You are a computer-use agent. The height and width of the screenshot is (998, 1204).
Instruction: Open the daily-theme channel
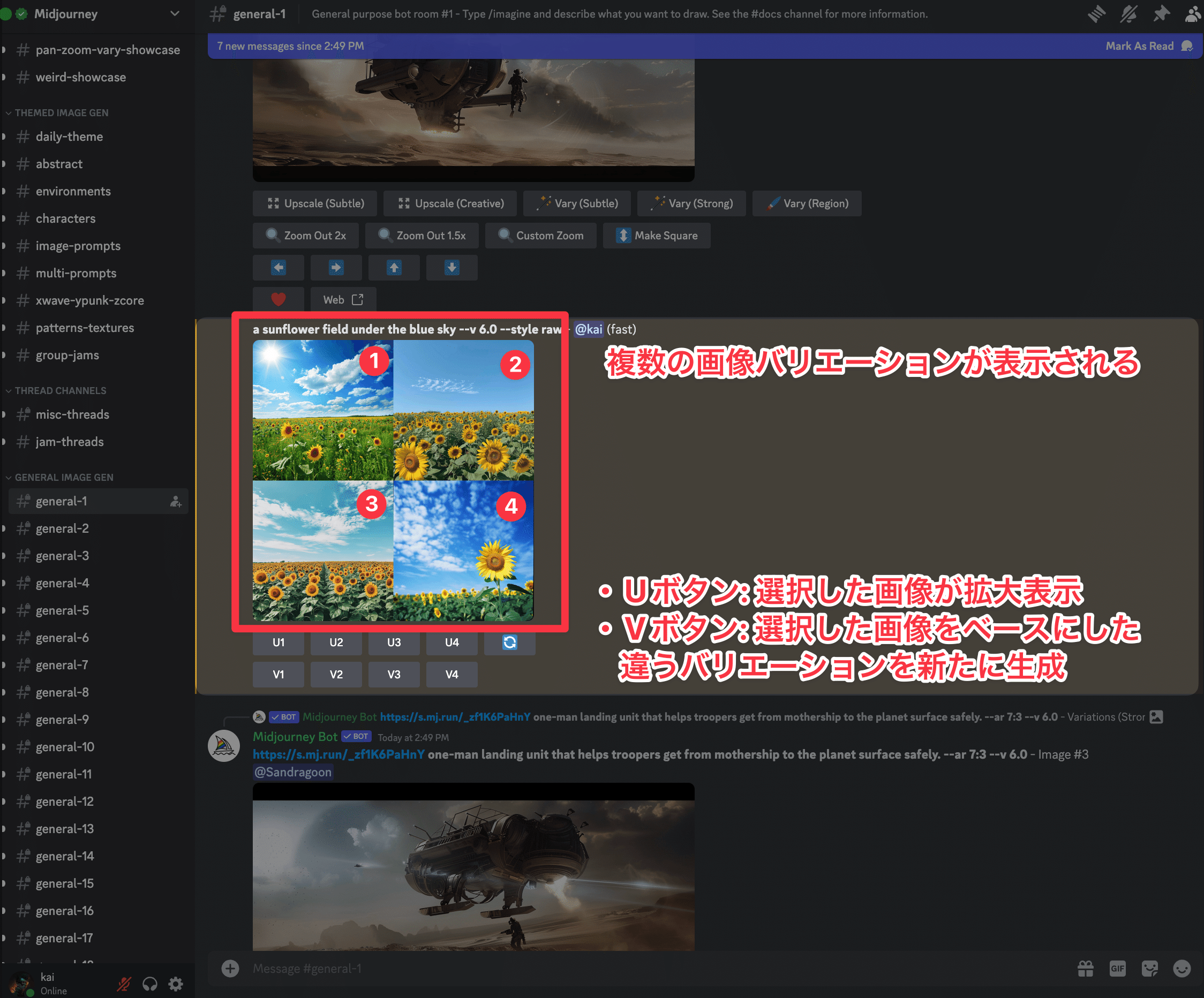point(69,137)
